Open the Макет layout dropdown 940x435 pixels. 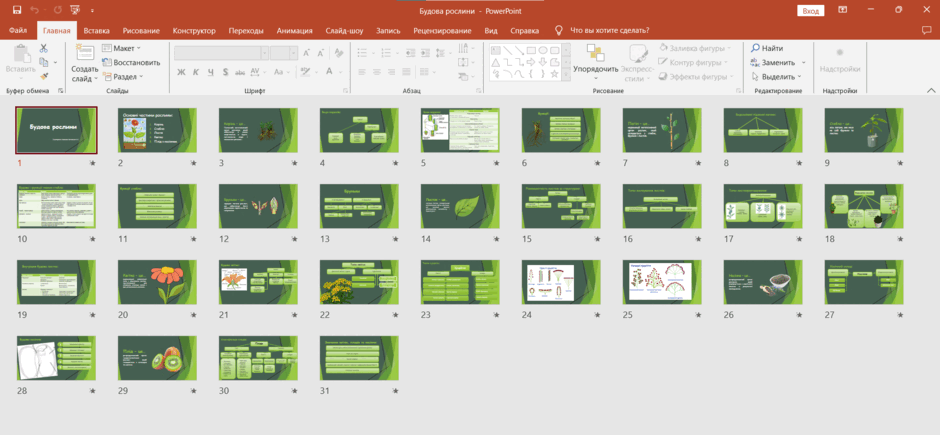122,48
